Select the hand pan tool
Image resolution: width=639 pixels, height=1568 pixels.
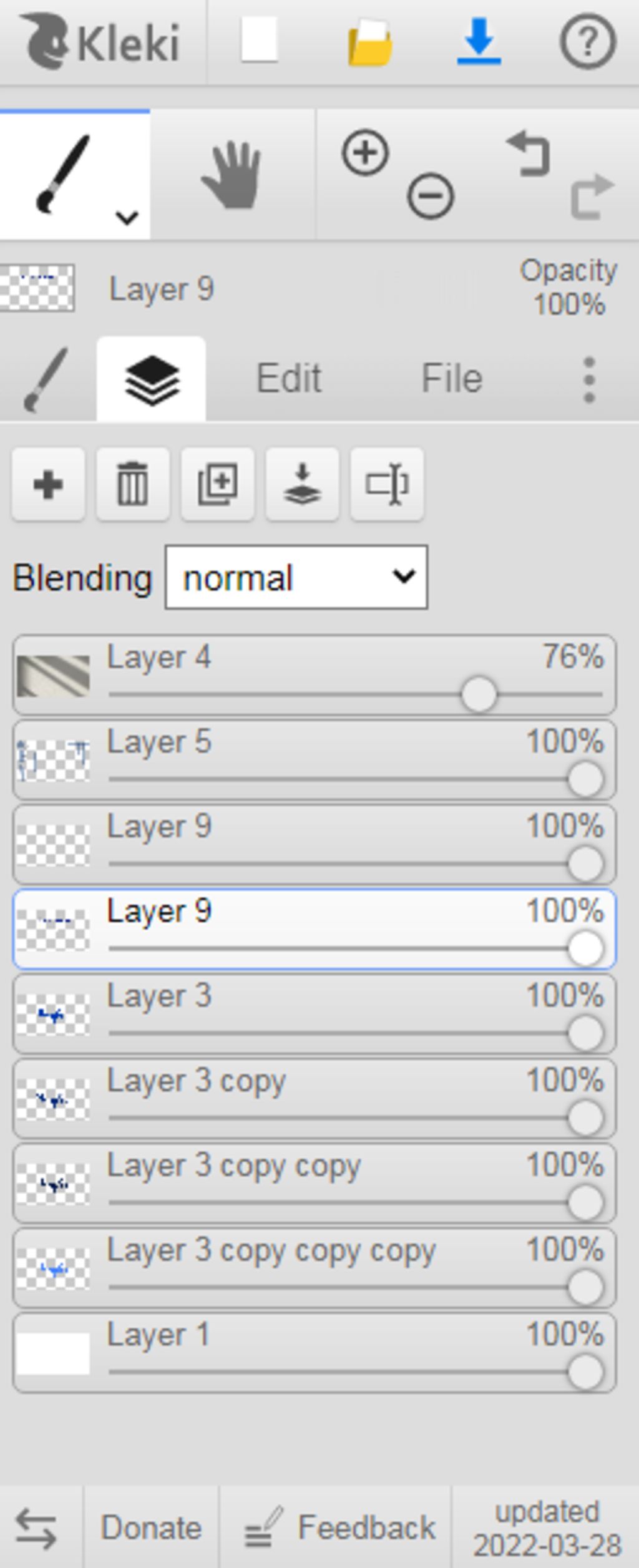click(x=232, y=175)
